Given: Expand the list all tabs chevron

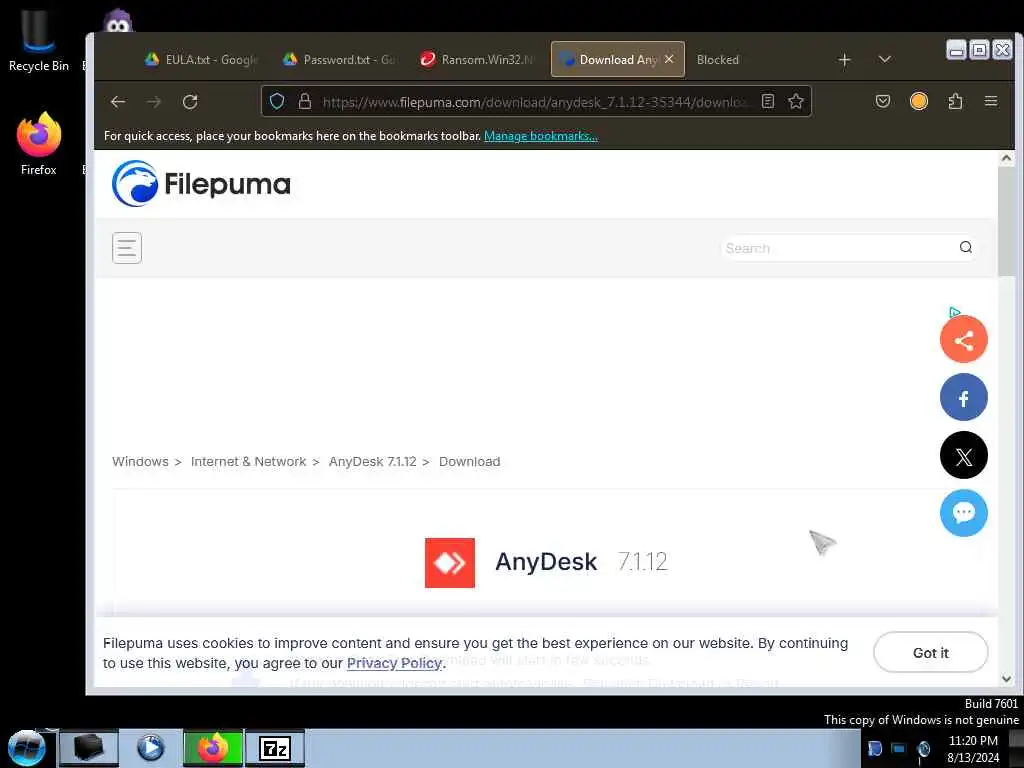Looking at the screenshot, I should (x=885, y=59).
